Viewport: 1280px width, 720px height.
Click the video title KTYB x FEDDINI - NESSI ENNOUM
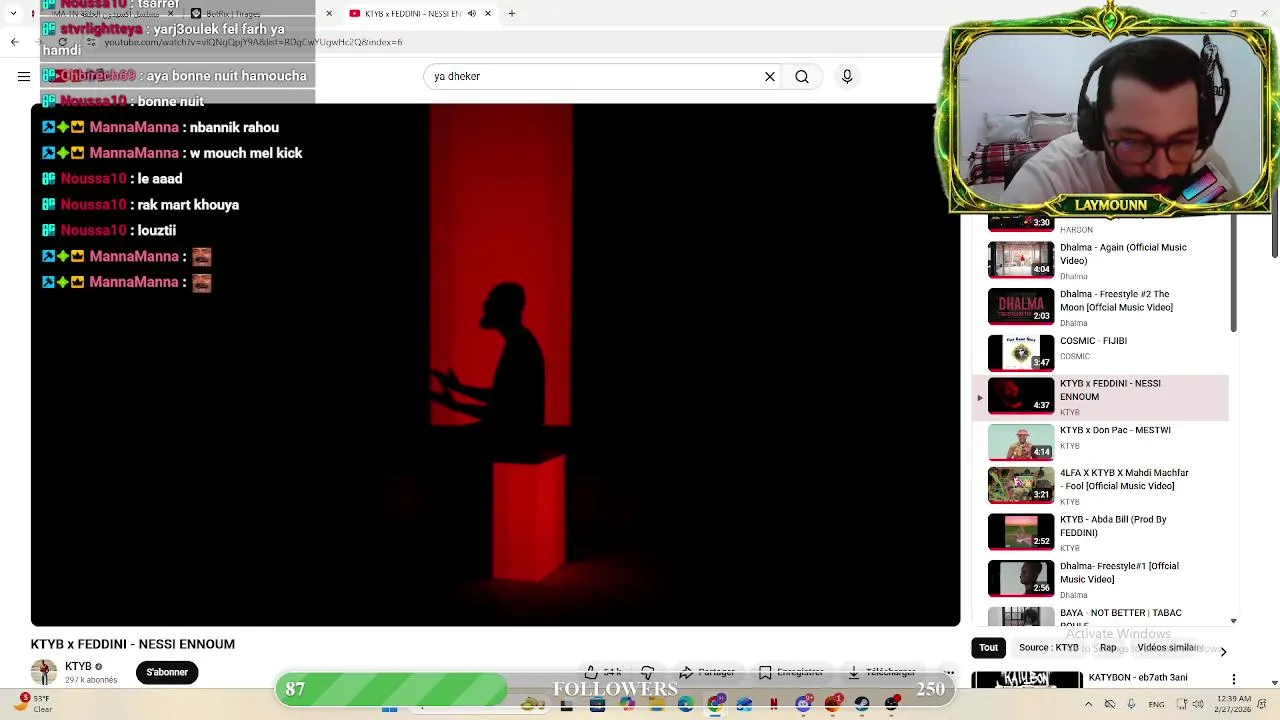133,644
